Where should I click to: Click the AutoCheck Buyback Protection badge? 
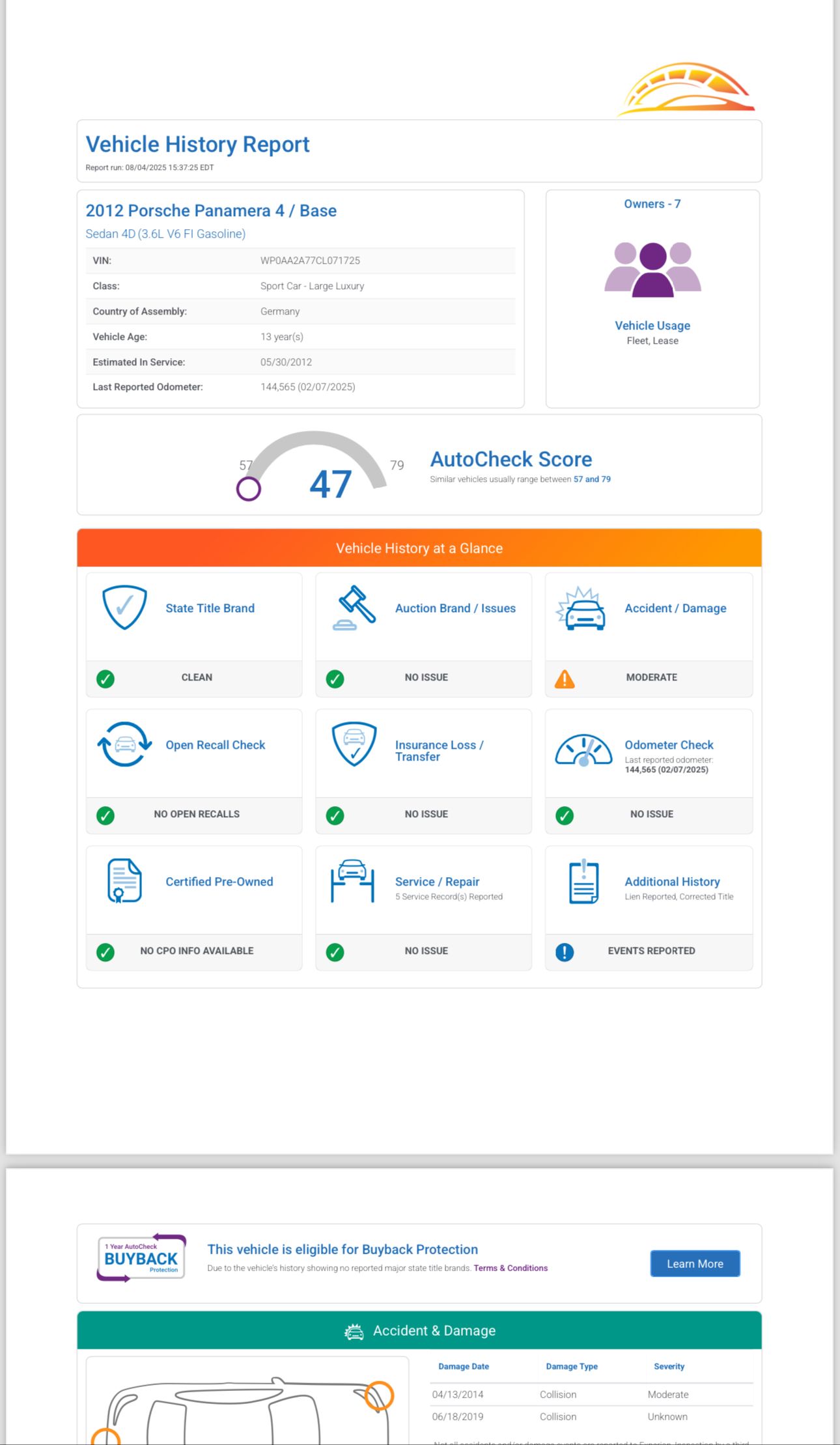coord(141,1258)
